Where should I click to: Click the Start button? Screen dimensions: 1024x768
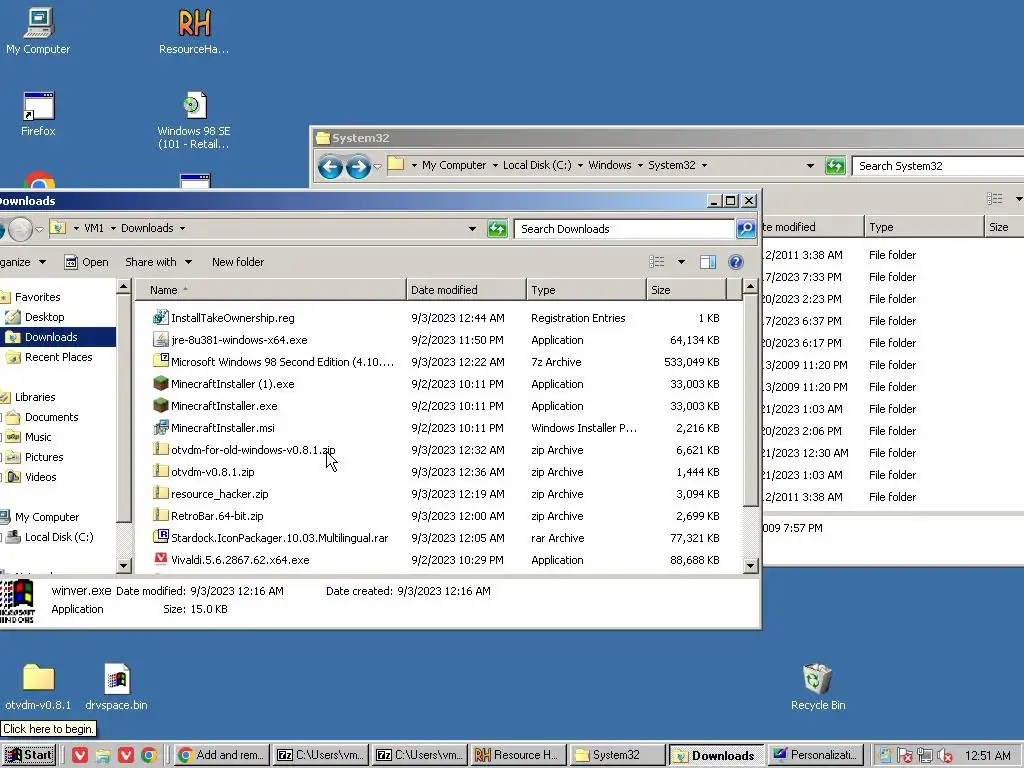coord(29,755)
